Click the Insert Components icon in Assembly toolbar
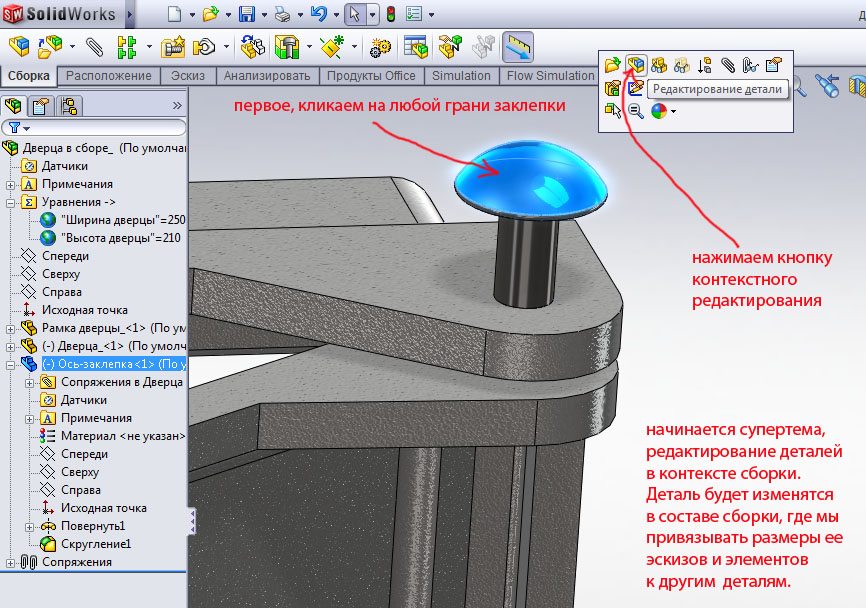Image resolution: width=866 pixels, height=608 pixels. tap(19, 46)
